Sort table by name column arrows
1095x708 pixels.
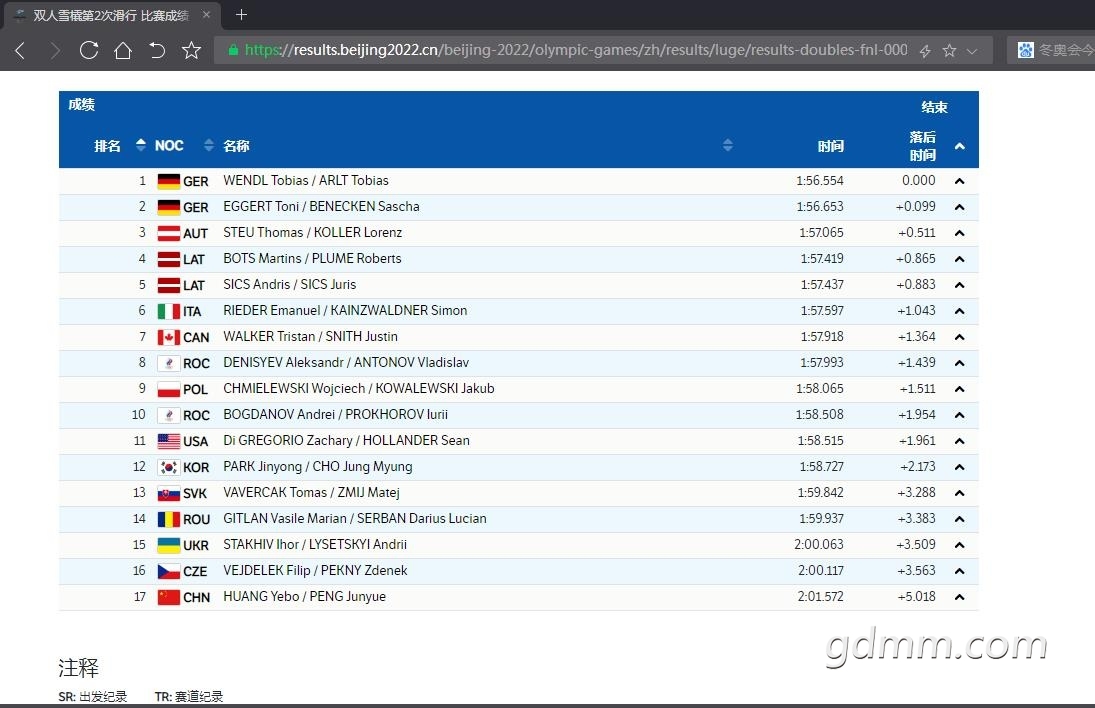(727, 146)
